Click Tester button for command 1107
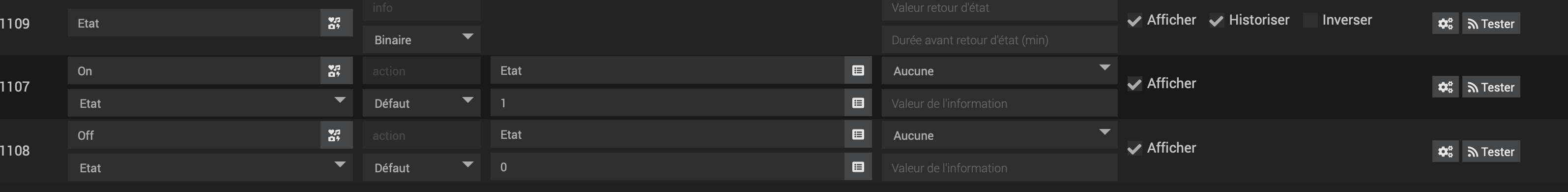This screenshot has width=1568, height=192. click(x=1491, y=87)
